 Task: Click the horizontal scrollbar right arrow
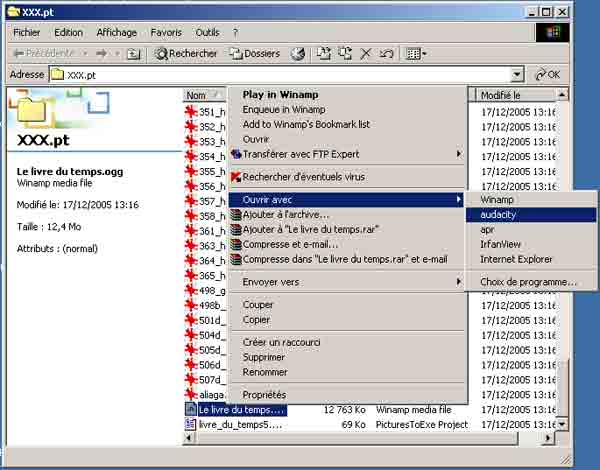548,438
